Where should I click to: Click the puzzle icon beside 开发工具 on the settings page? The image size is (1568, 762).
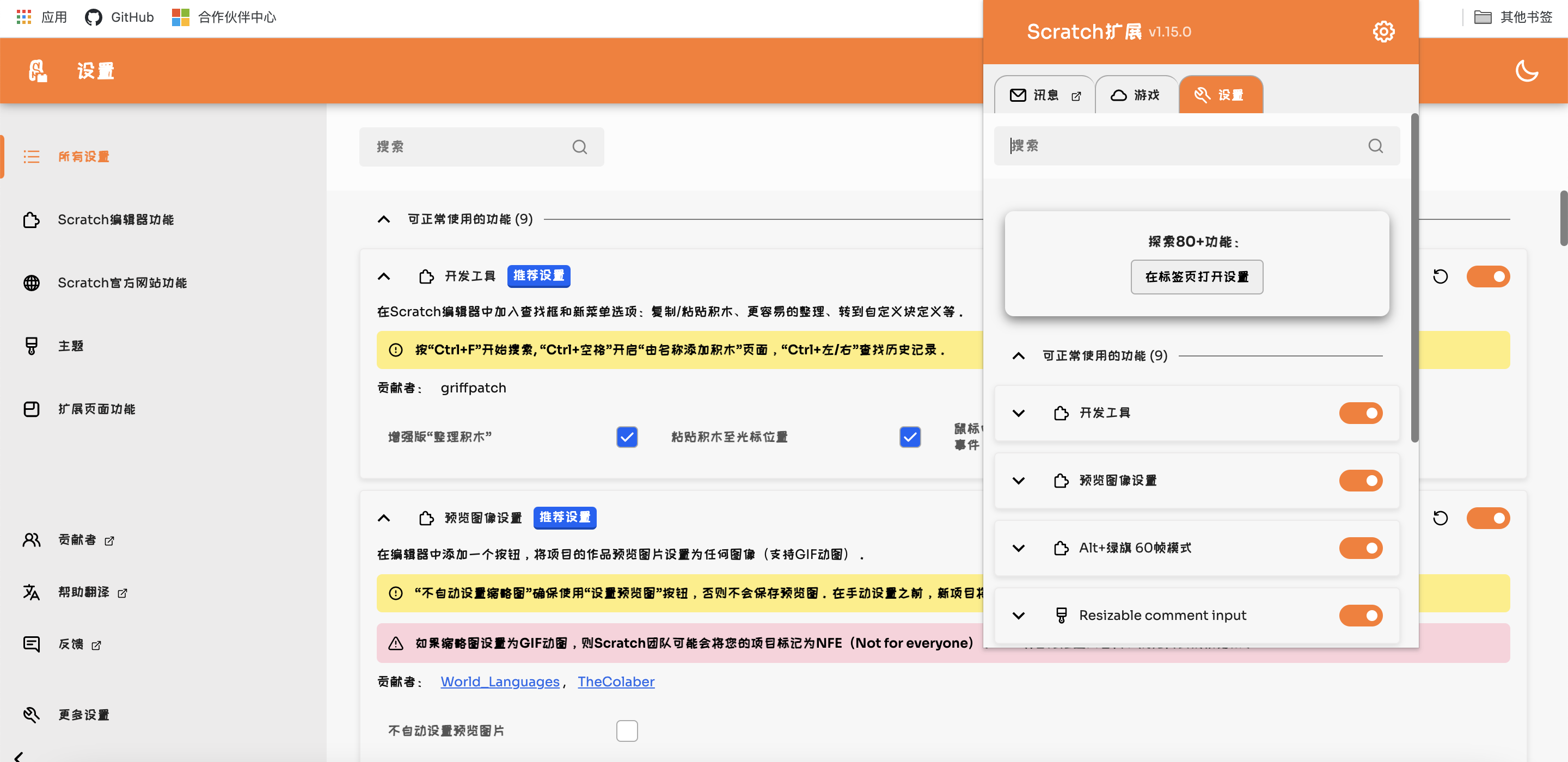[x=426, y=276]
